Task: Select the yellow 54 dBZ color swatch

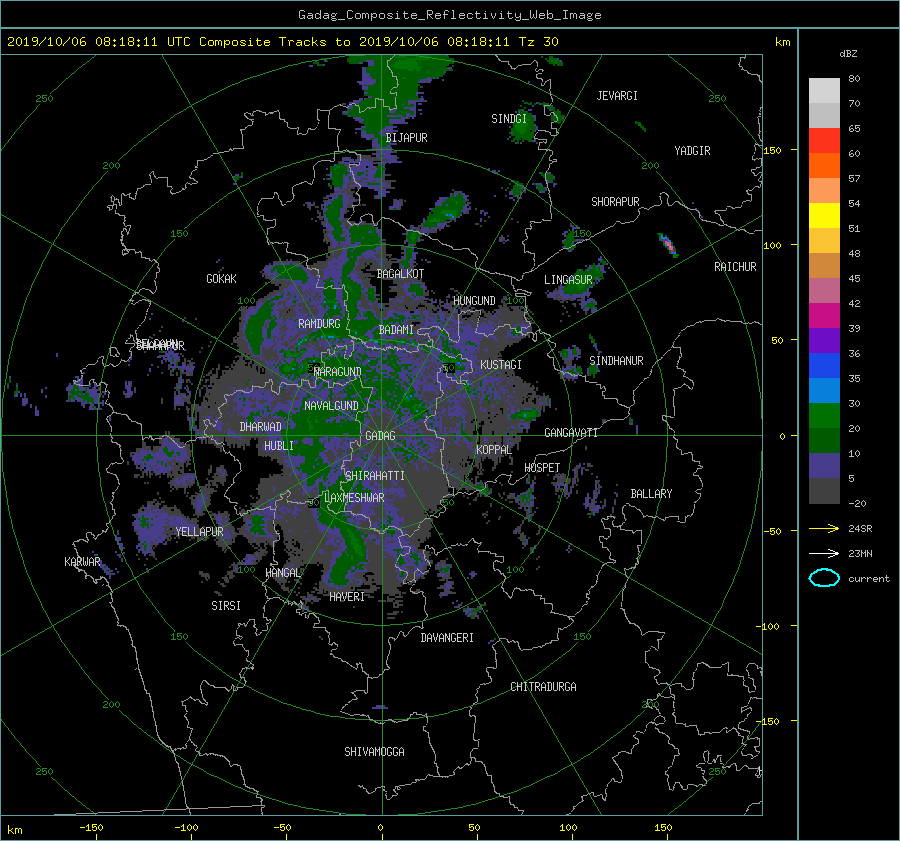Action: click(824, 215)
